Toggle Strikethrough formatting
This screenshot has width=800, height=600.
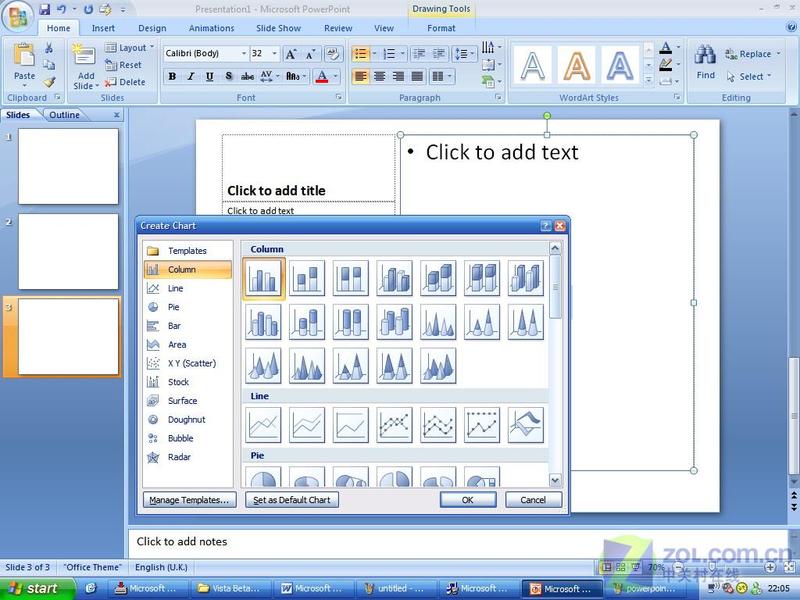point(247,77)
